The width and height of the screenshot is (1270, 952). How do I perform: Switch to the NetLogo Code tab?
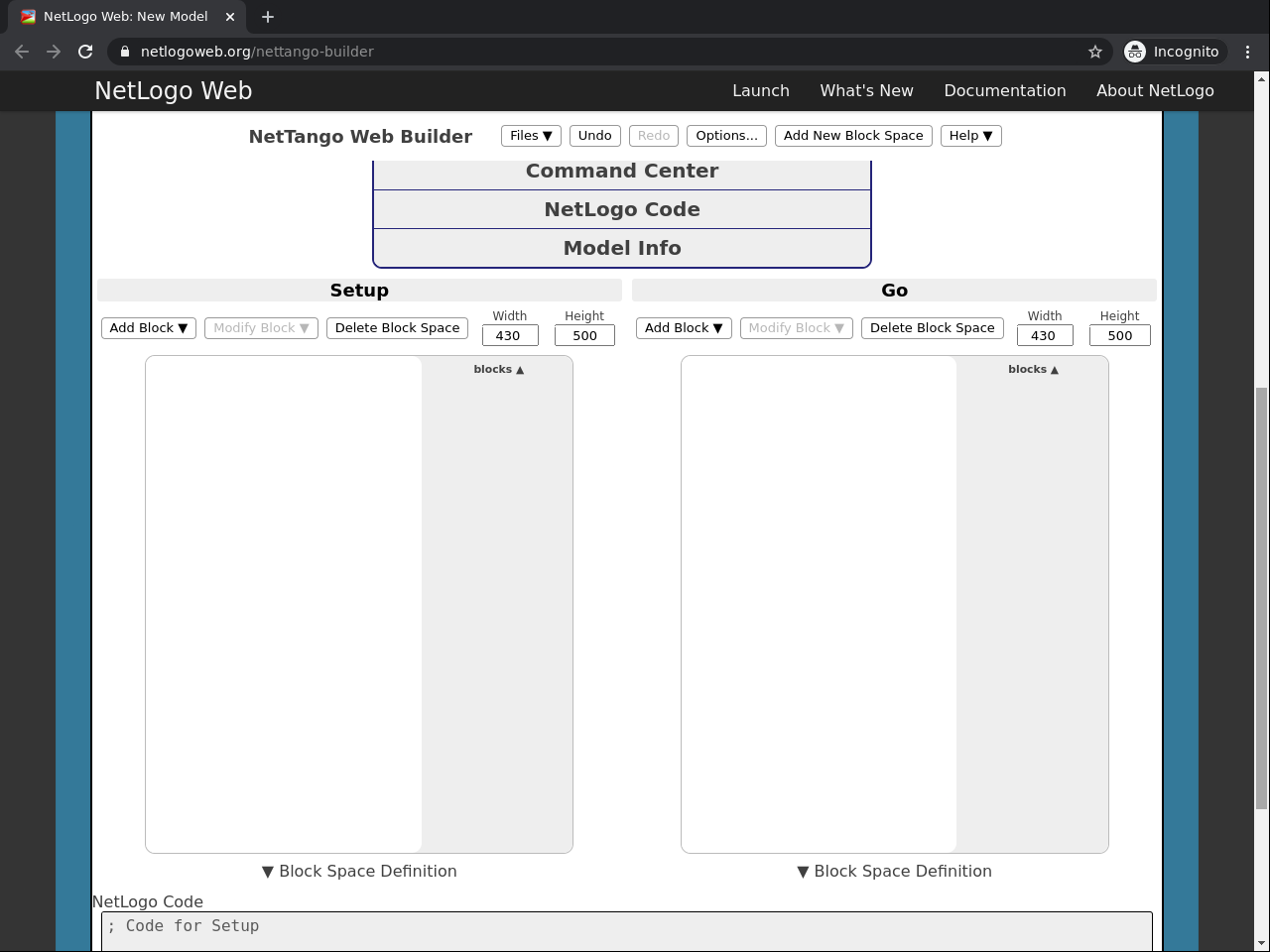click(x=622, y=209)
